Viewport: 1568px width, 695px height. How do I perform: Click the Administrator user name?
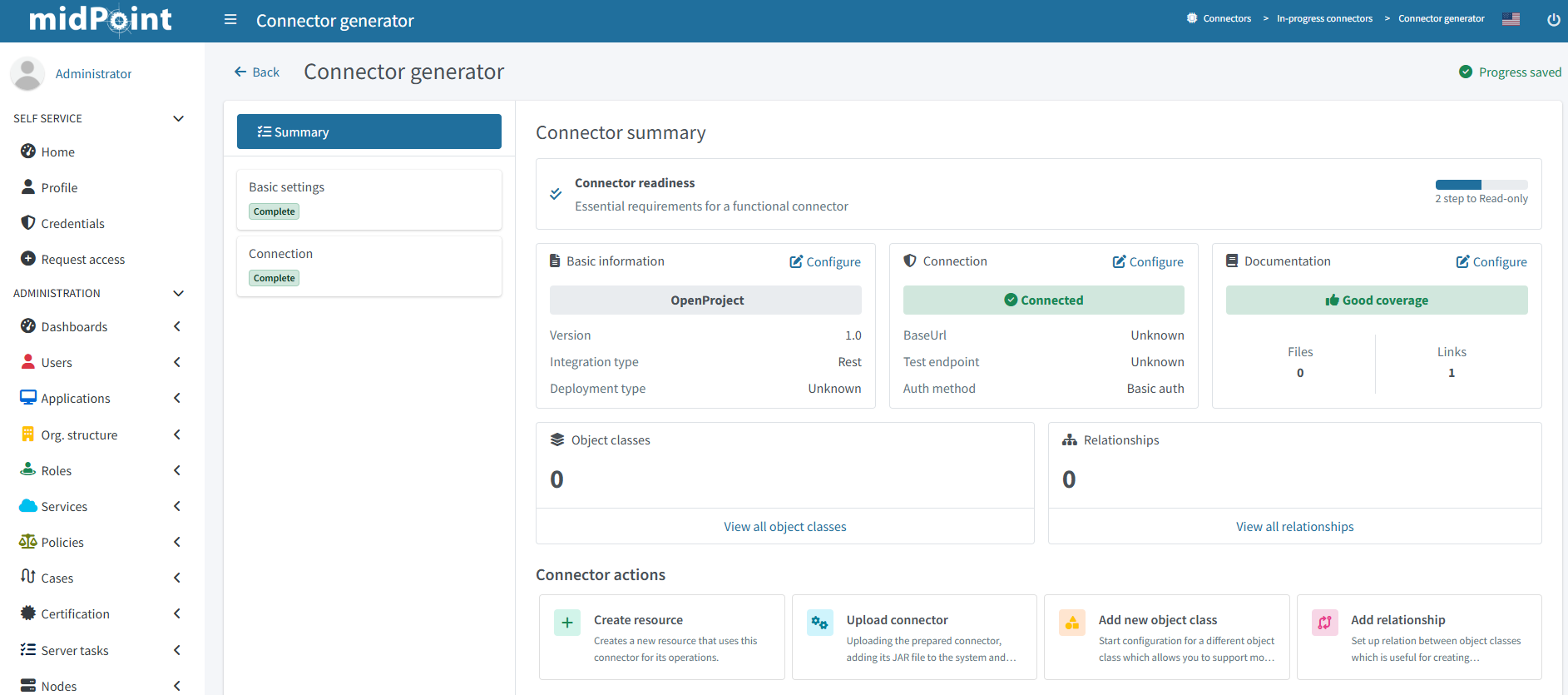[x=93, y=74]
